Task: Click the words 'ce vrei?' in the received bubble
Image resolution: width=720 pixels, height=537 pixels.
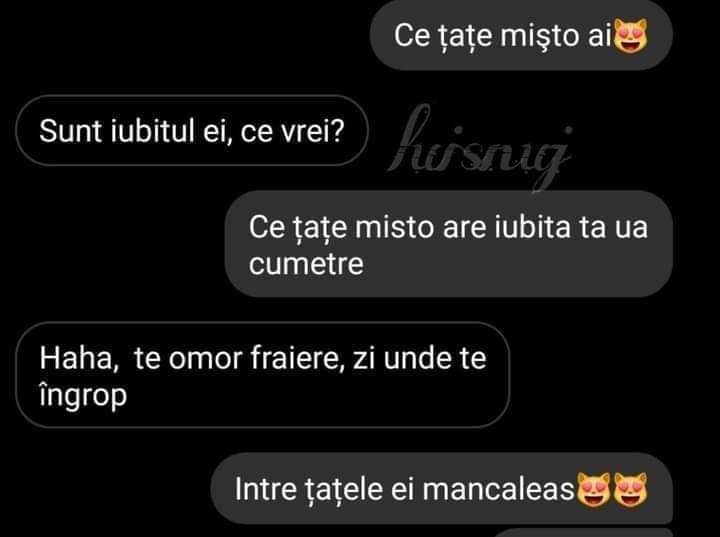Action: coord(292,131)
